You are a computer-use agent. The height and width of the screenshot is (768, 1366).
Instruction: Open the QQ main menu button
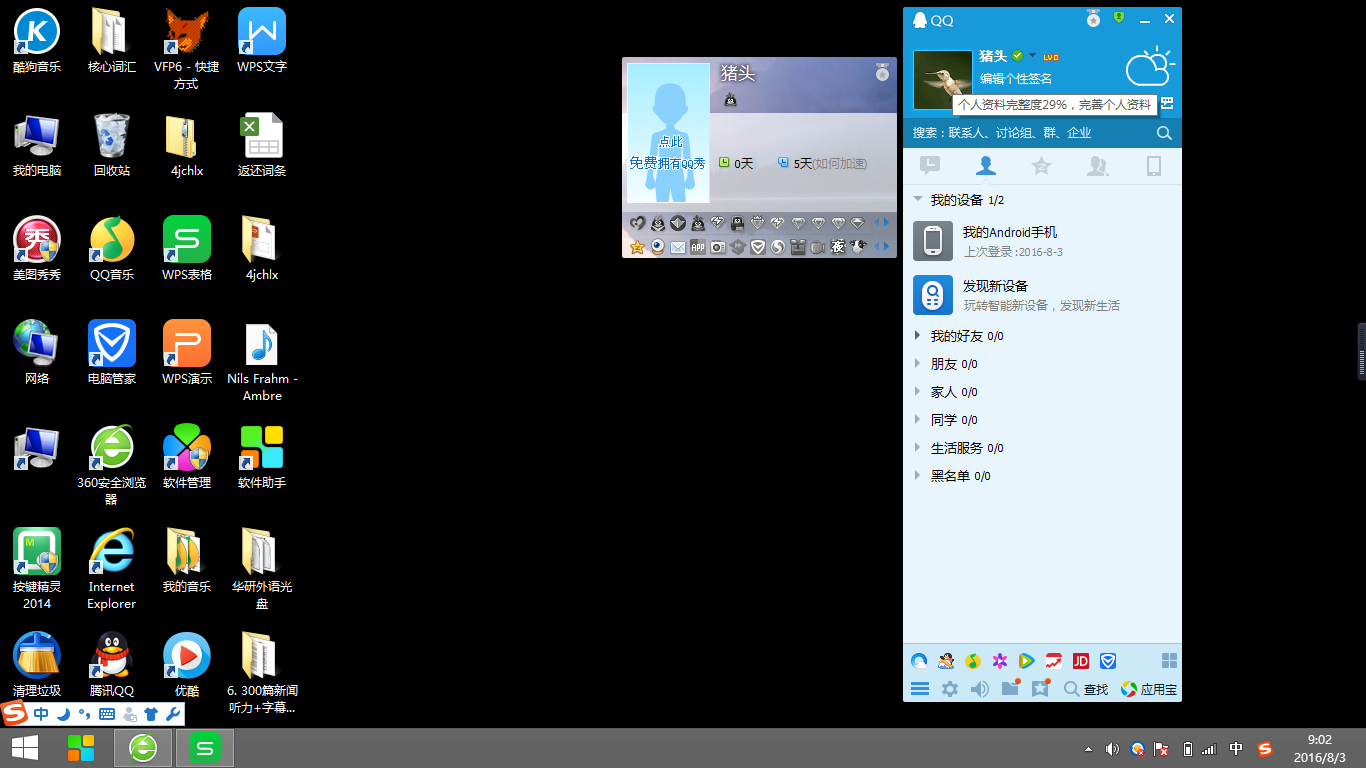920,689
